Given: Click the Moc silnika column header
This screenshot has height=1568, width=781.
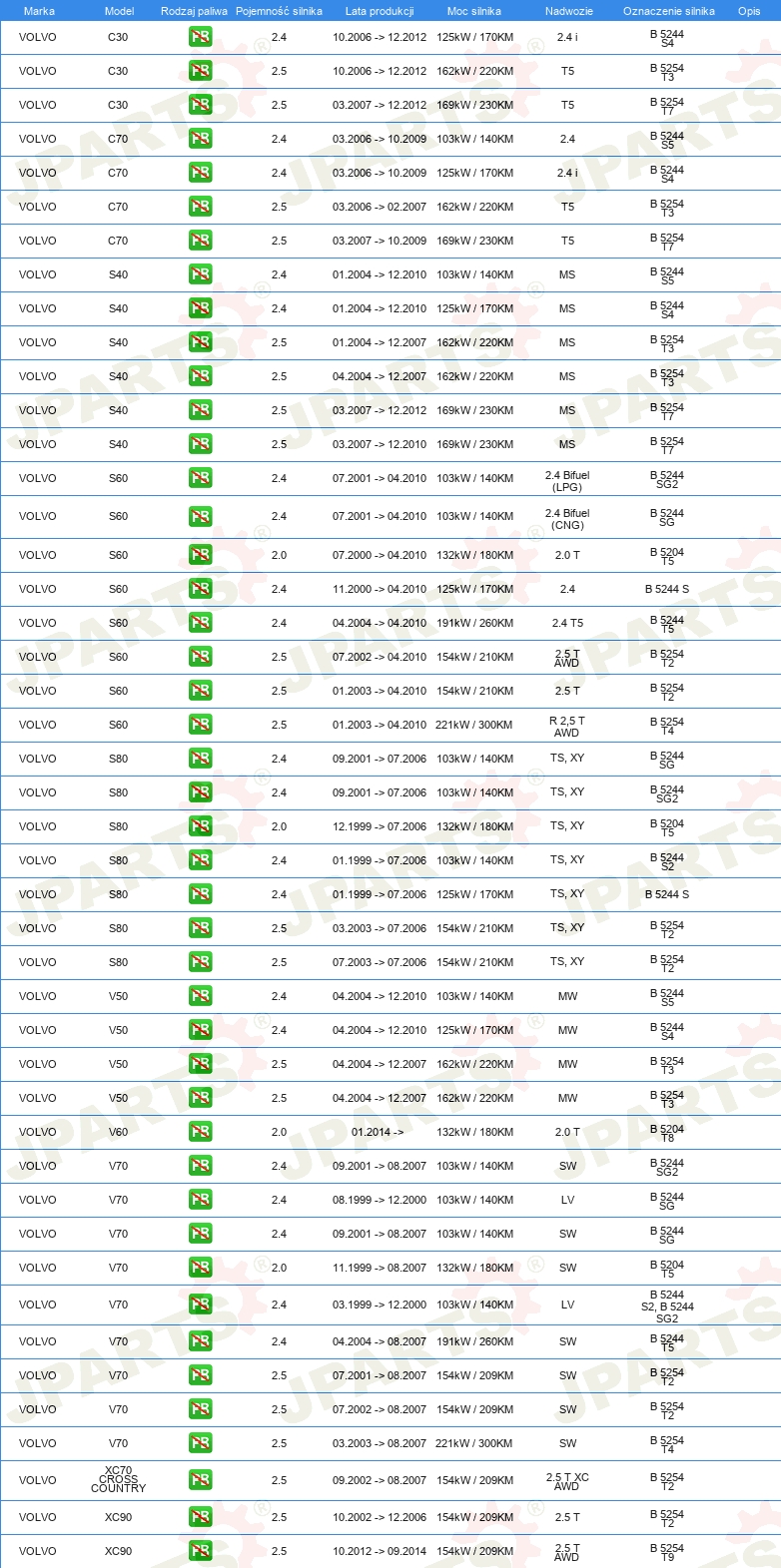Looking at the screenshot, I should coord(474,11).
